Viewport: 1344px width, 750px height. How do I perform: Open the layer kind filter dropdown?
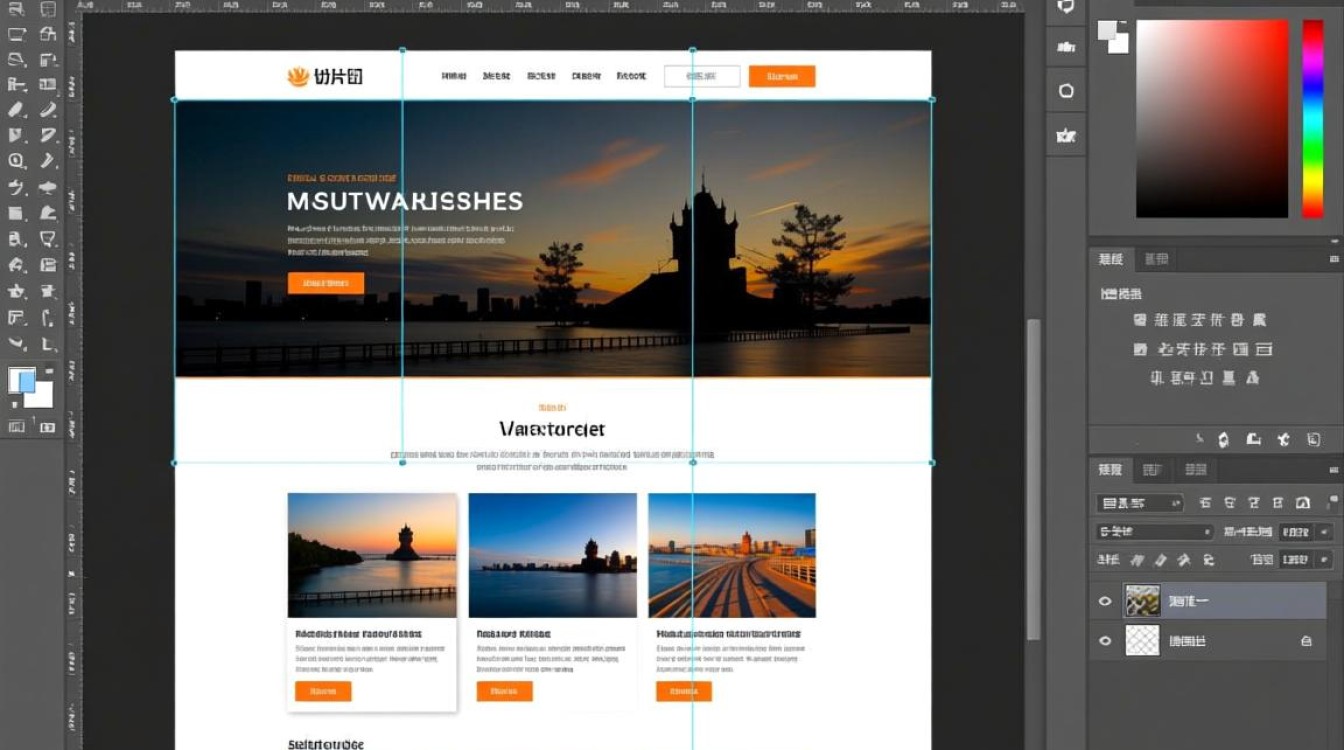pos(1140,503)
